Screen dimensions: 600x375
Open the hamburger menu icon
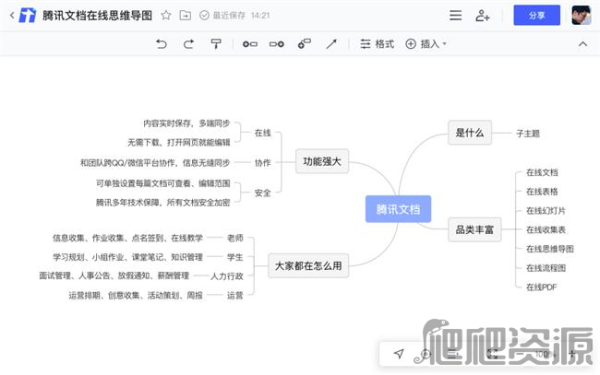(x=455, y=15)
